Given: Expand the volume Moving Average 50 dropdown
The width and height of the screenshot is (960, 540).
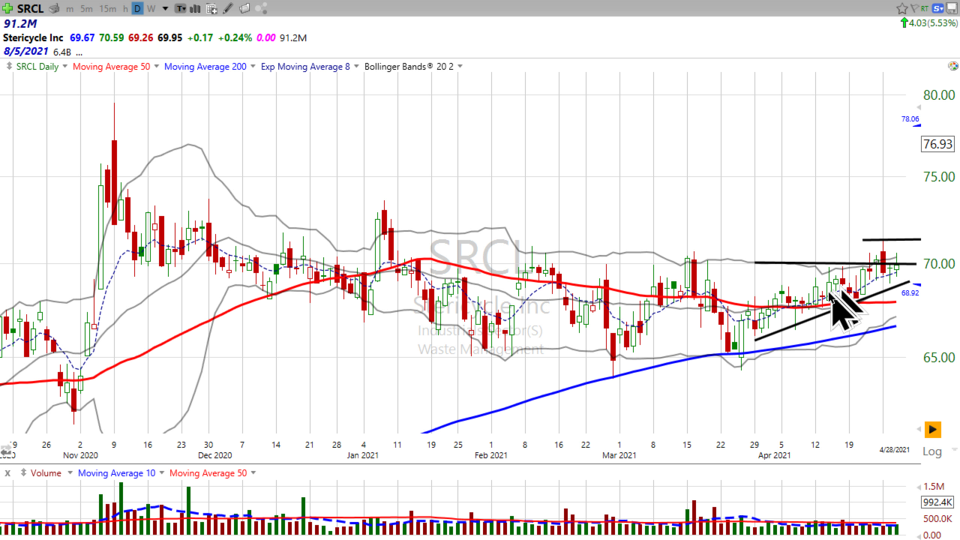Looking at the screenshot, I should 253,473.
